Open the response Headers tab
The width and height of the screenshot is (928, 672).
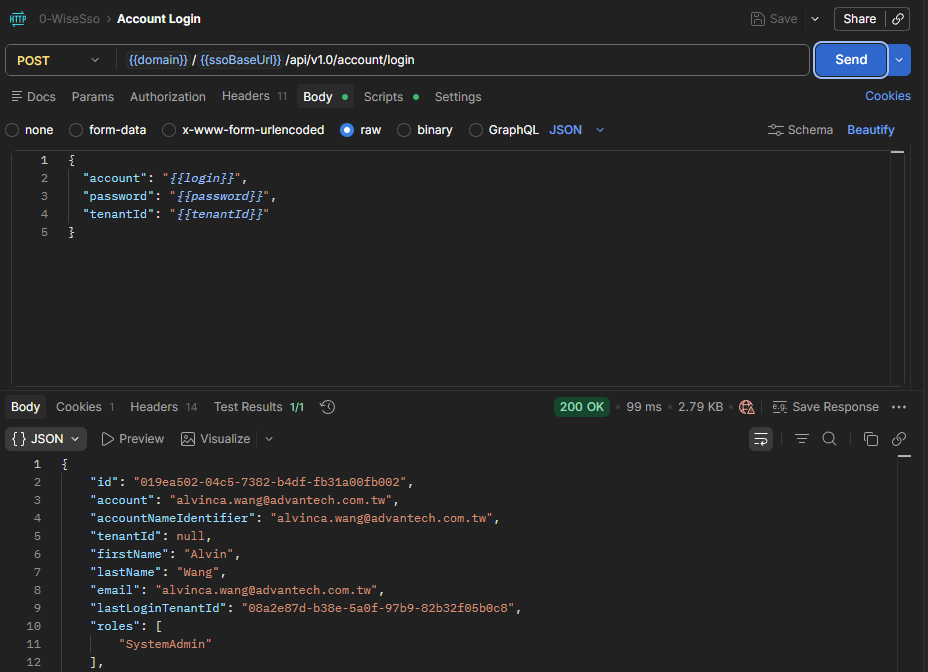point(163,407)
